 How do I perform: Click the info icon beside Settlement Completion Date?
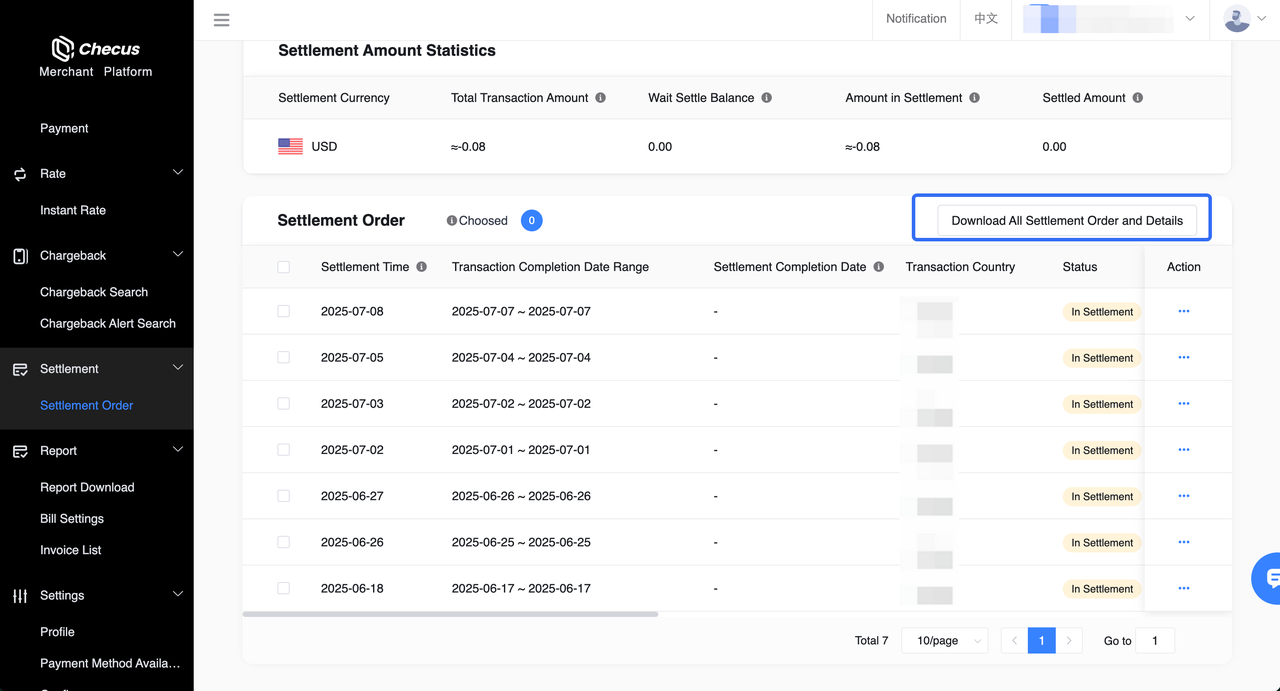(879, 267)
